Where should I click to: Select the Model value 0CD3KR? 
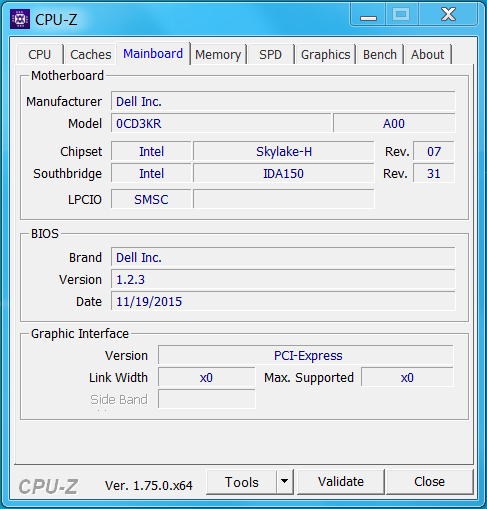[221, 123]
